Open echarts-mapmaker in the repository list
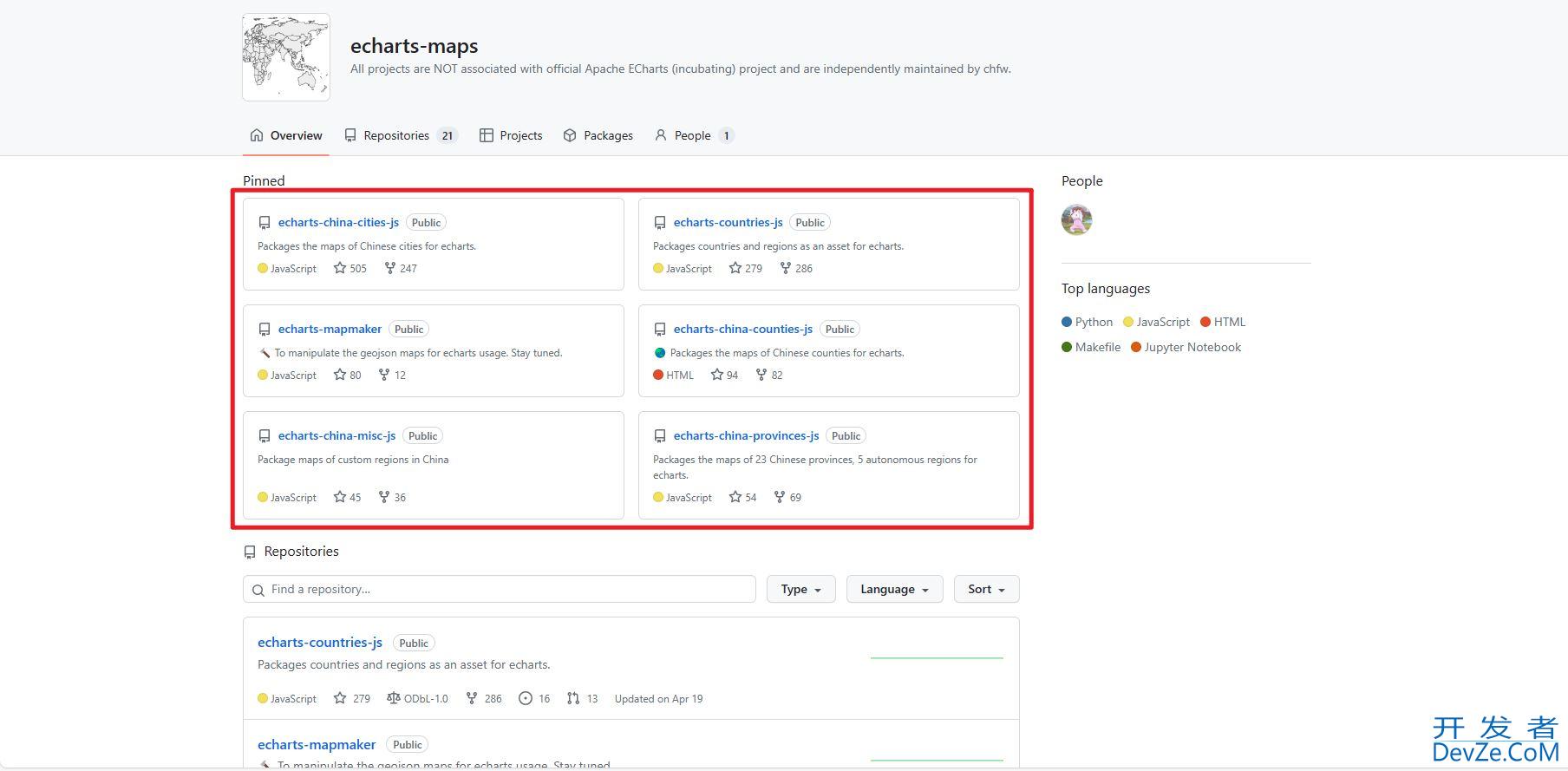This screenshot has height=771, width=1568. (317, 744)
